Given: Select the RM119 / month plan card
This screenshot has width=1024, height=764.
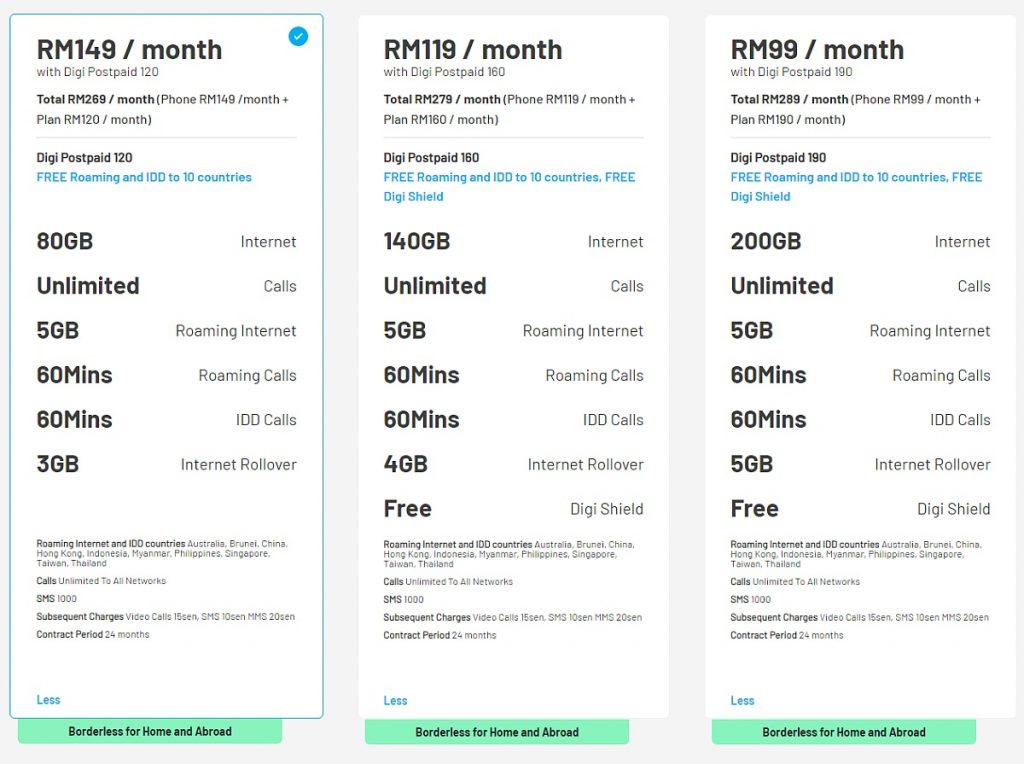Looking at the screenshot, I should (x=513, y=366).
